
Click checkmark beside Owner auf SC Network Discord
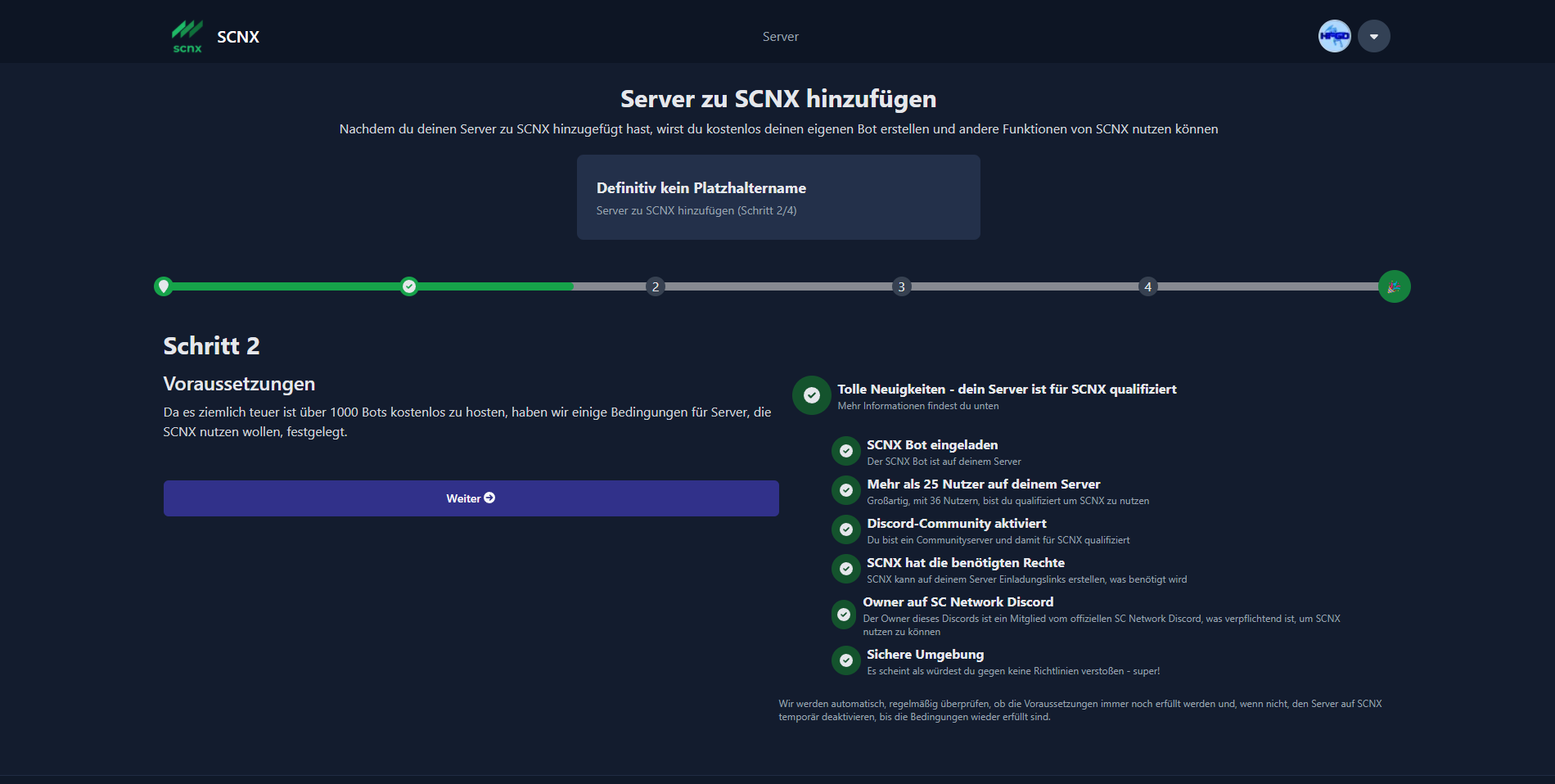[x=844, y=615]
